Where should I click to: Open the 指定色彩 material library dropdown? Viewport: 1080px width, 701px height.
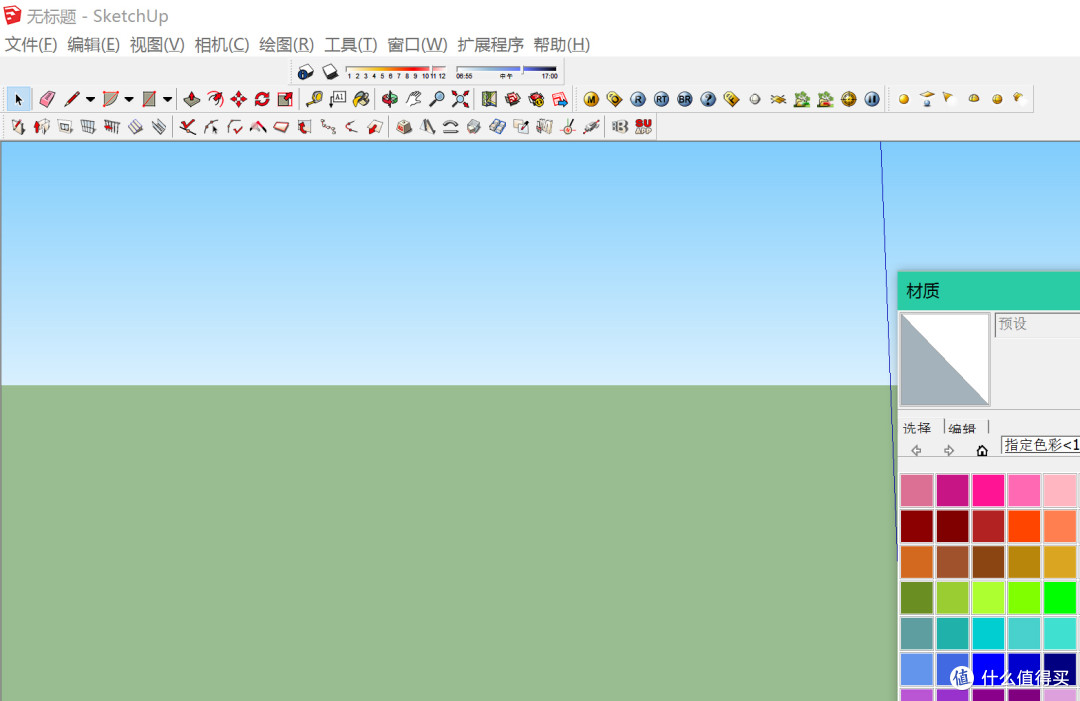1040,445
